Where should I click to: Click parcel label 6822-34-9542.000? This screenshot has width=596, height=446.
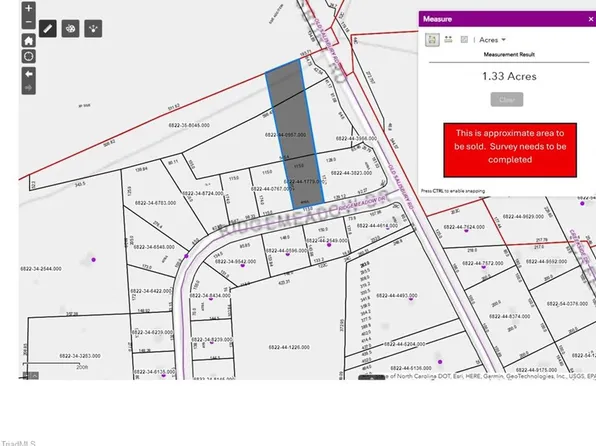tap(235, 262)
